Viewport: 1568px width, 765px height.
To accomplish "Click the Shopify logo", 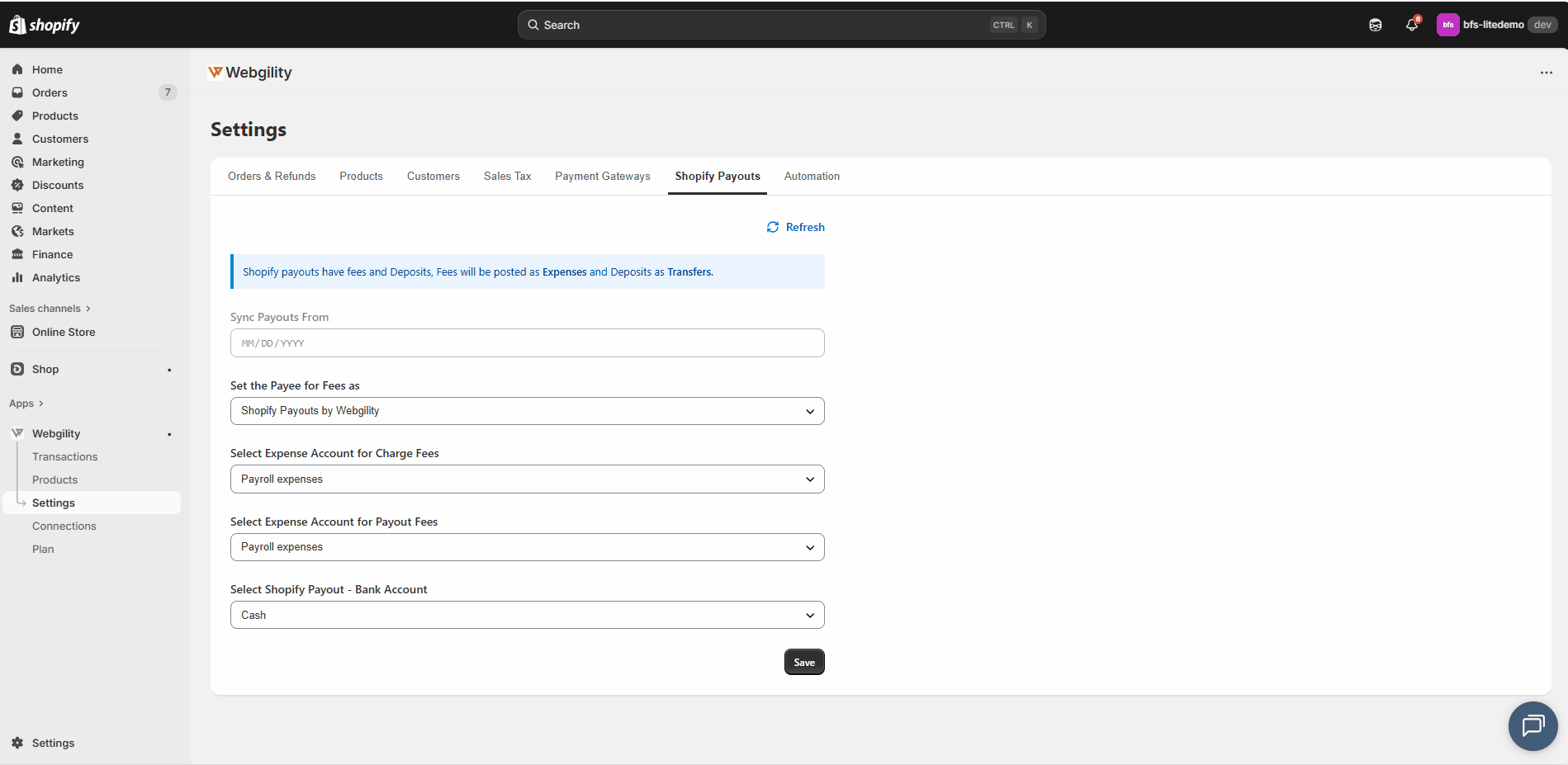I will click(x=45, y=25).
